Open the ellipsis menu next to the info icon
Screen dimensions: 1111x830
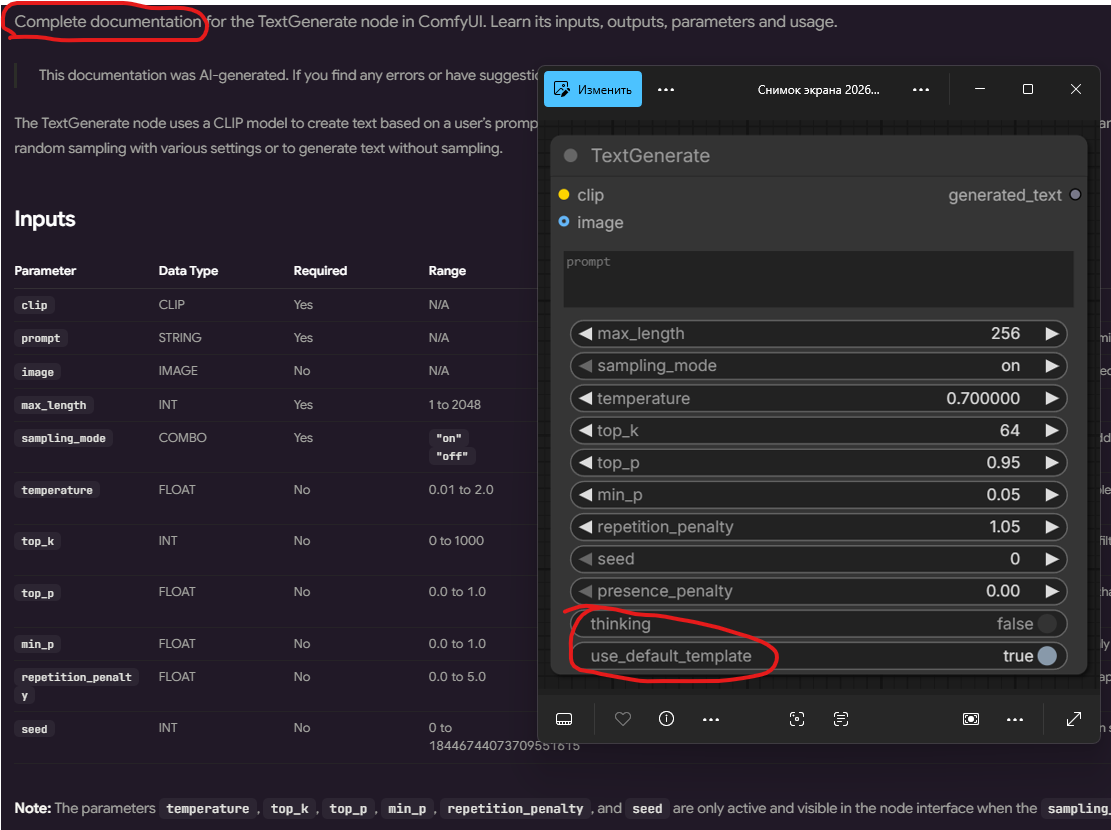pos(711,719)
